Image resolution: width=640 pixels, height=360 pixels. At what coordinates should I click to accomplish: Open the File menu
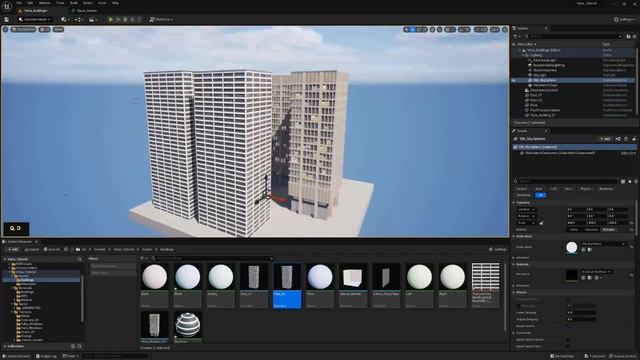click(19, 3)
